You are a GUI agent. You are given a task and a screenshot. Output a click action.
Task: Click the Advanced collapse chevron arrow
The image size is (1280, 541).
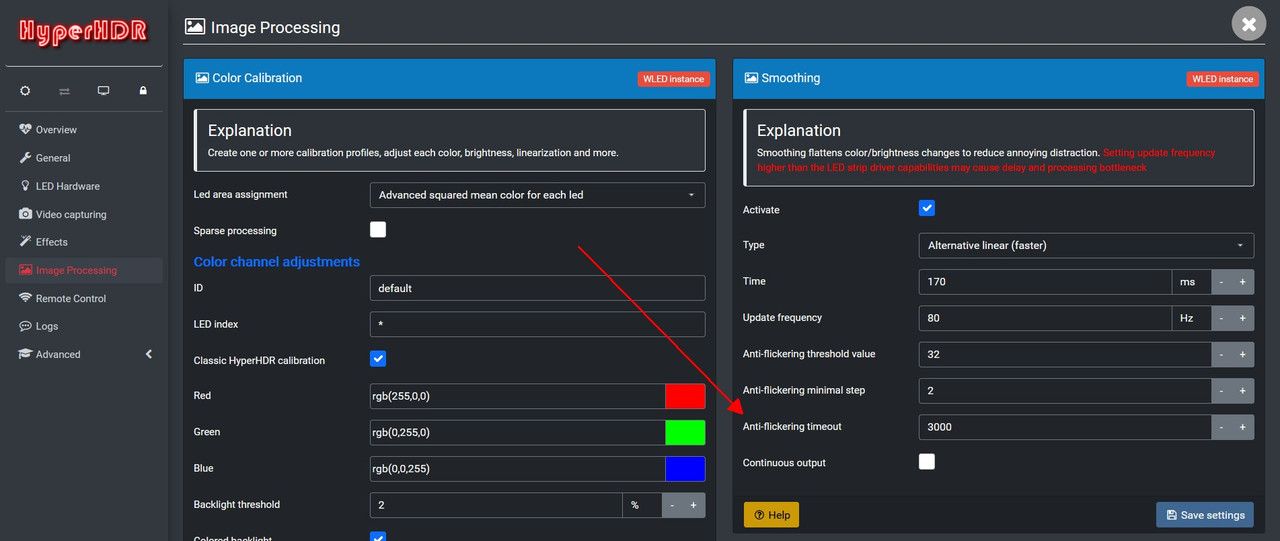[x=149, y=354]
